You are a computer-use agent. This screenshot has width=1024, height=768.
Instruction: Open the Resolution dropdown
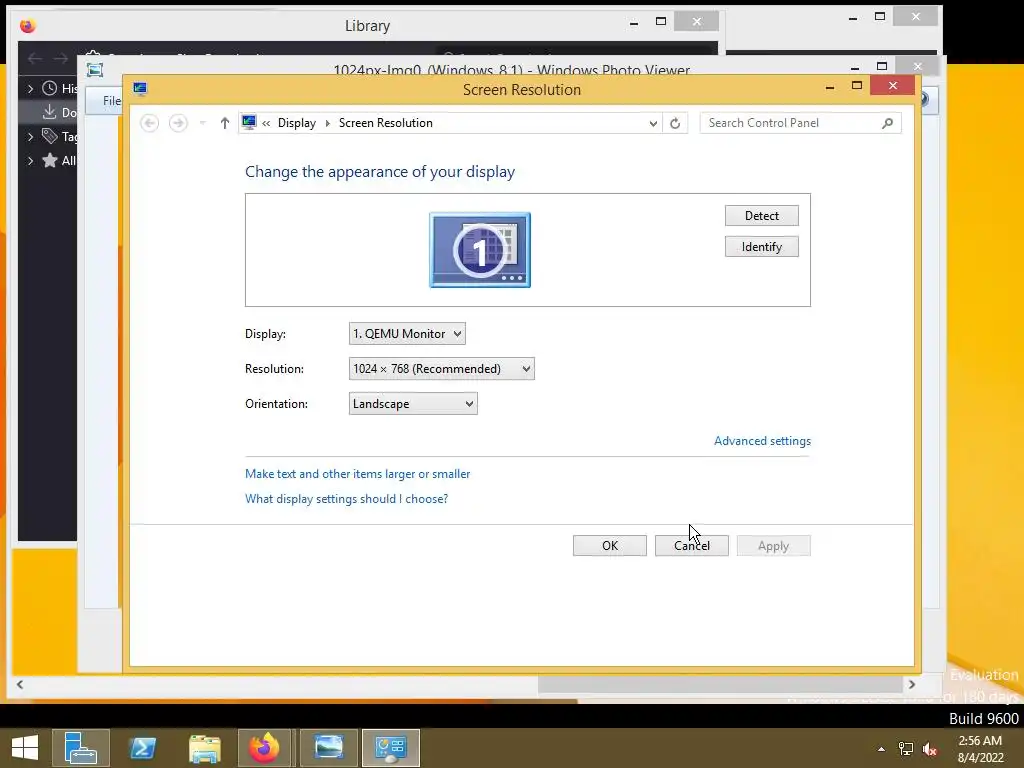pyautogui.click(x=441, y=369)
